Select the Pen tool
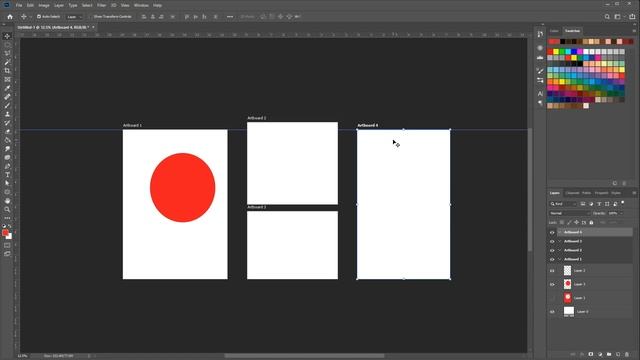Viewport: 640px width, 360px height. pos(7,166)
